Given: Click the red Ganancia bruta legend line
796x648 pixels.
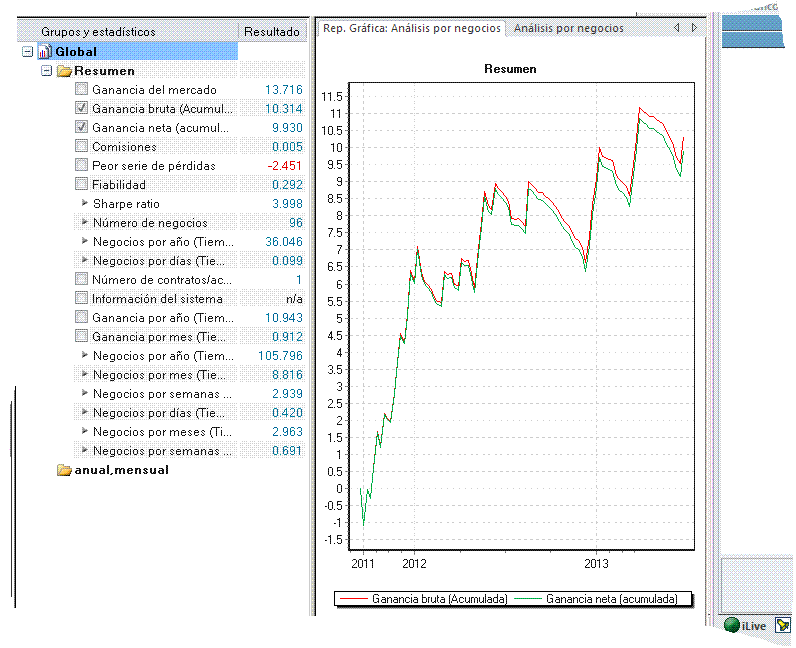Looking at the screenshot, I should click(354, 599).
